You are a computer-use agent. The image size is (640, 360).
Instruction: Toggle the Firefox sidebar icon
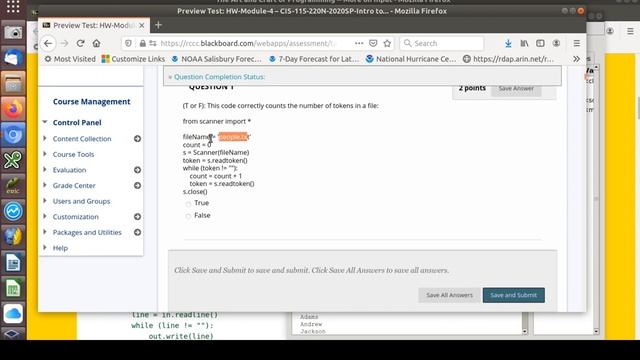540,43
